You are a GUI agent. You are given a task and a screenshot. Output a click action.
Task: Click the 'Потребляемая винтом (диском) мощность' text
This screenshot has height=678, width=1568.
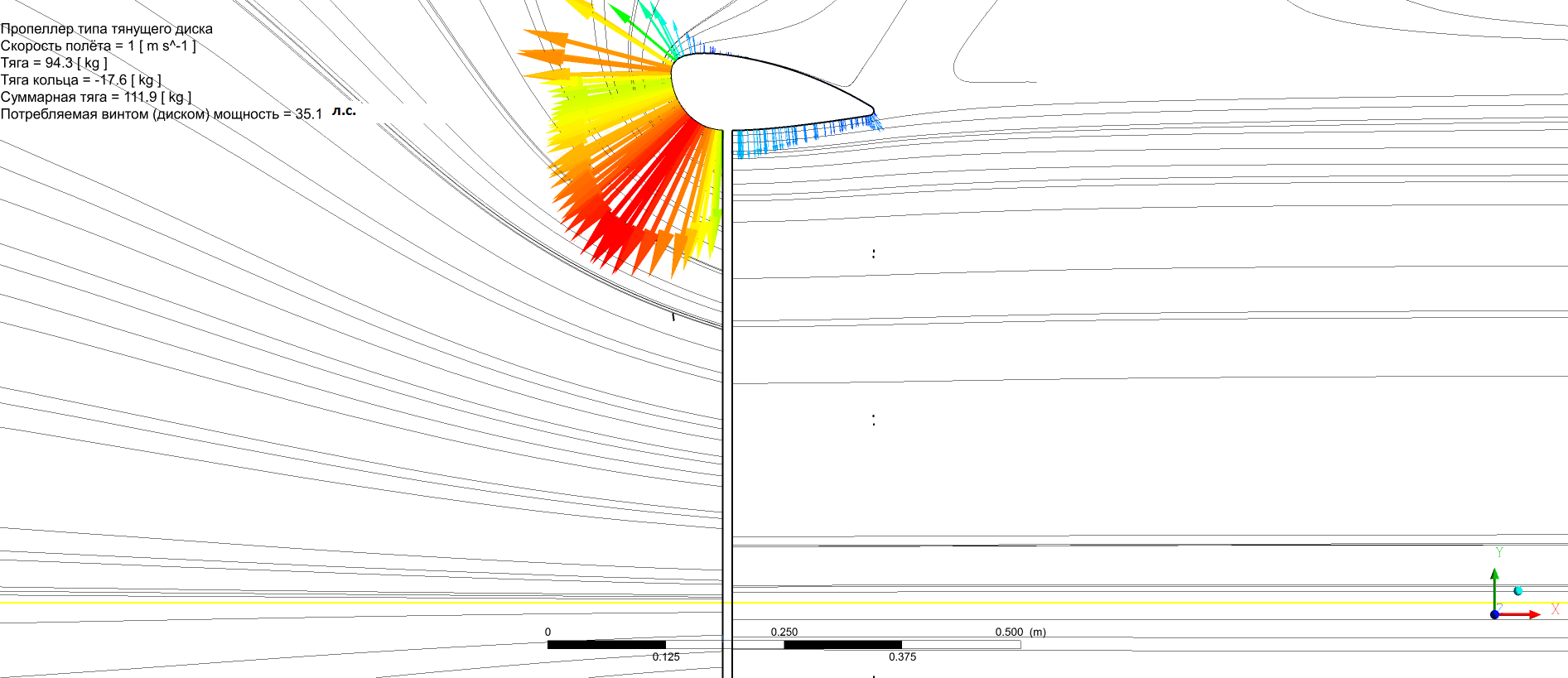click(161, 114)
